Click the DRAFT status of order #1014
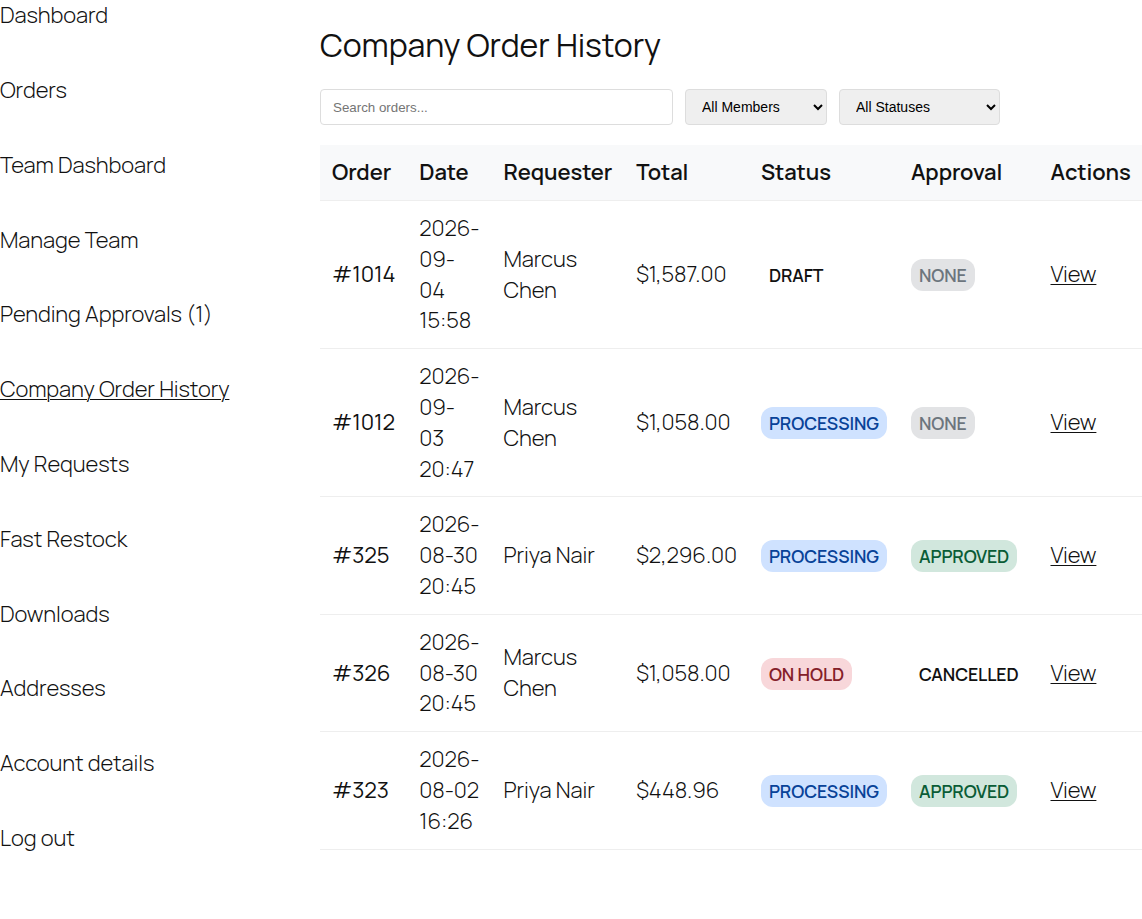 (795, 276)
